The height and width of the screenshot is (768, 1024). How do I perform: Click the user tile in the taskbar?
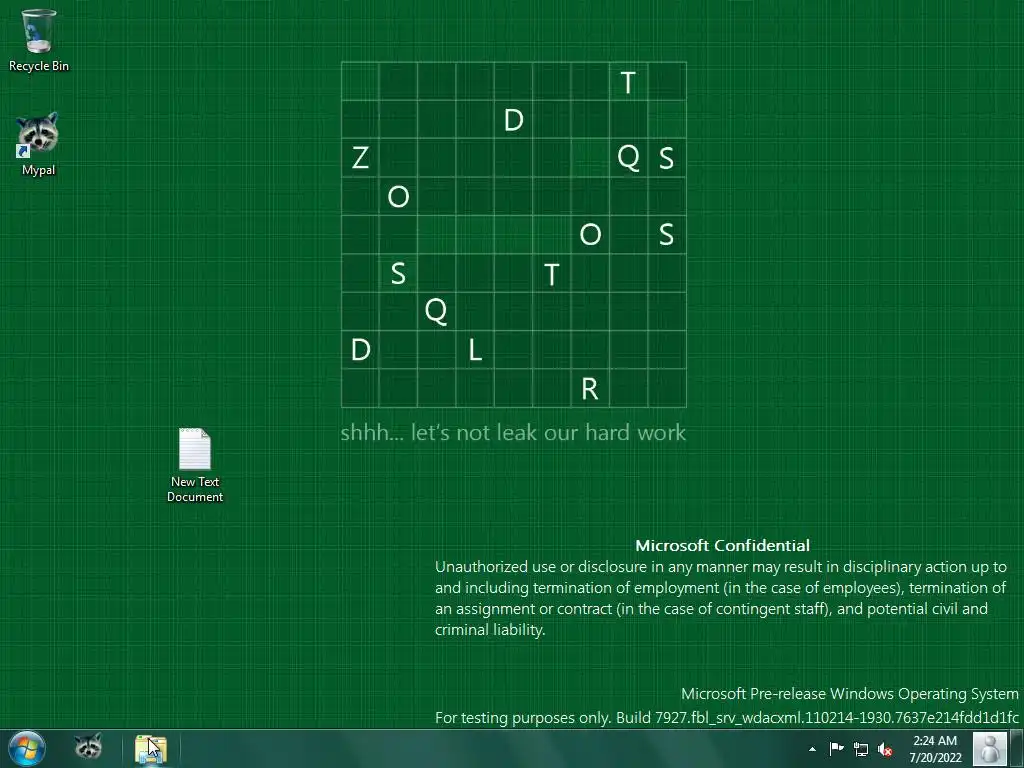pyautogui.click(x=990, y=749)
